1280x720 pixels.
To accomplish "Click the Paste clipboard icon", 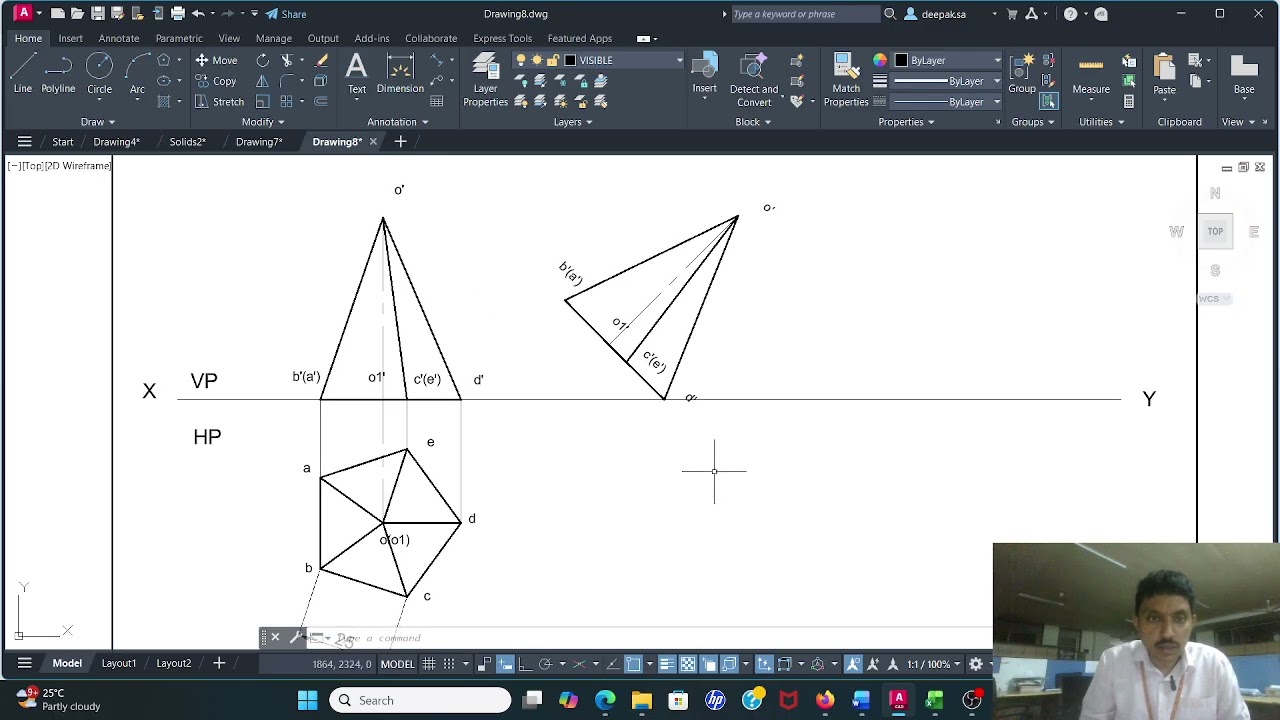I will 1164,73.
